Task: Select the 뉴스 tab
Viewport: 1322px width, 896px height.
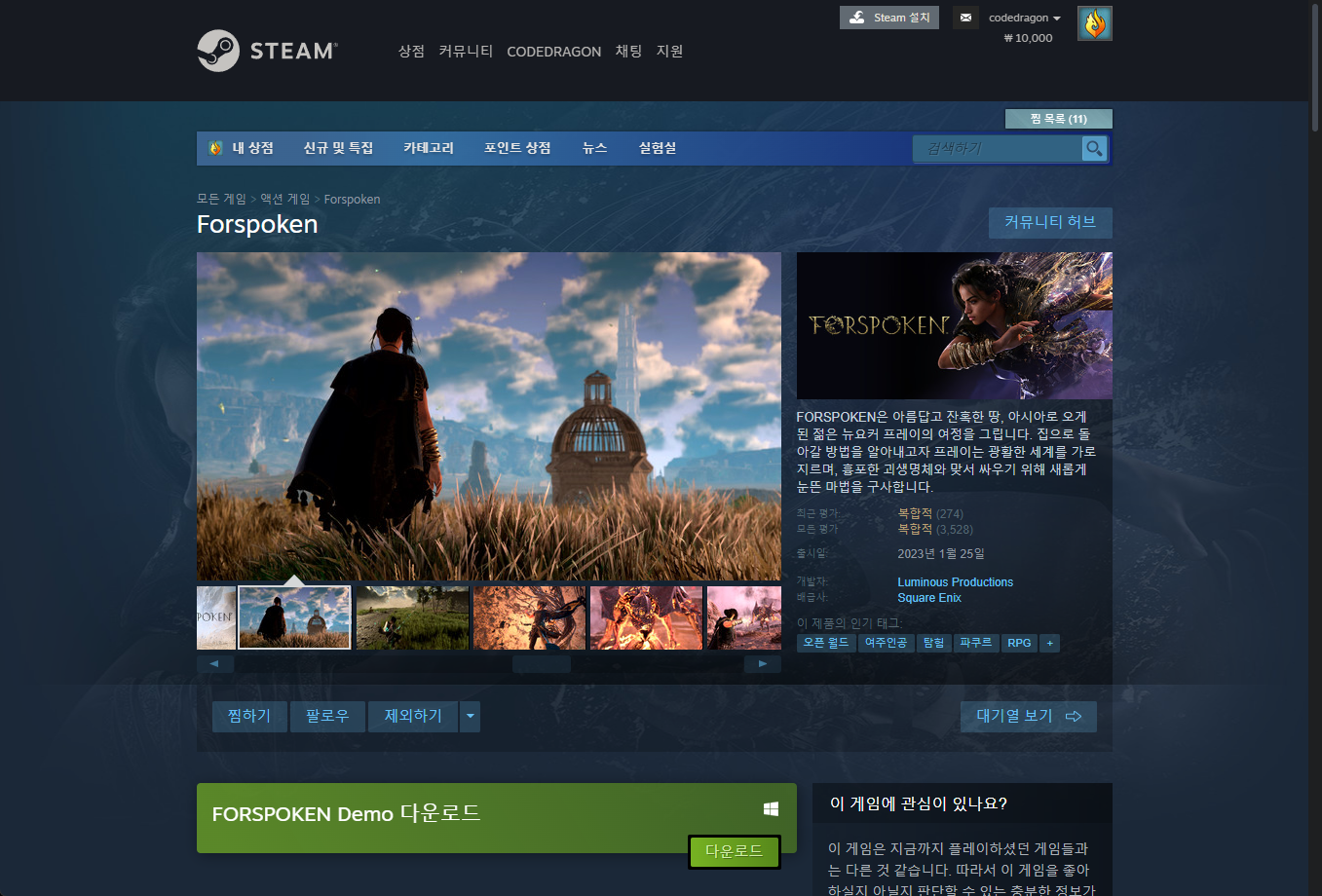Action: click(594, 148)
